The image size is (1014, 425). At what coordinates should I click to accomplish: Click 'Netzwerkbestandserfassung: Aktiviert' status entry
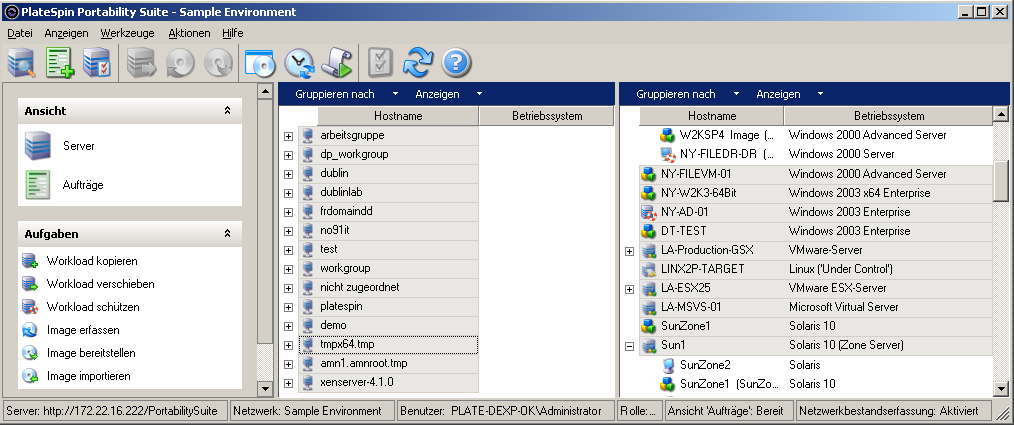point(893,411)
